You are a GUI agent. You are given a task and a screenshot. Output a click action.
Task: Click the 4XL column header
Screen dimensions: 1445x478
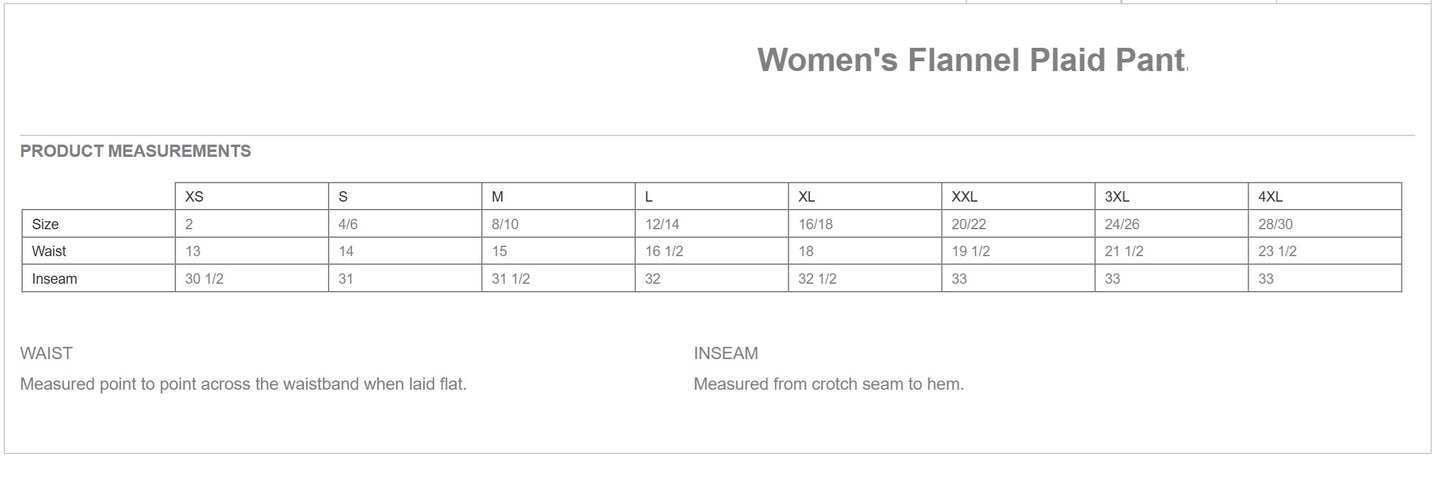point(1270,197)
